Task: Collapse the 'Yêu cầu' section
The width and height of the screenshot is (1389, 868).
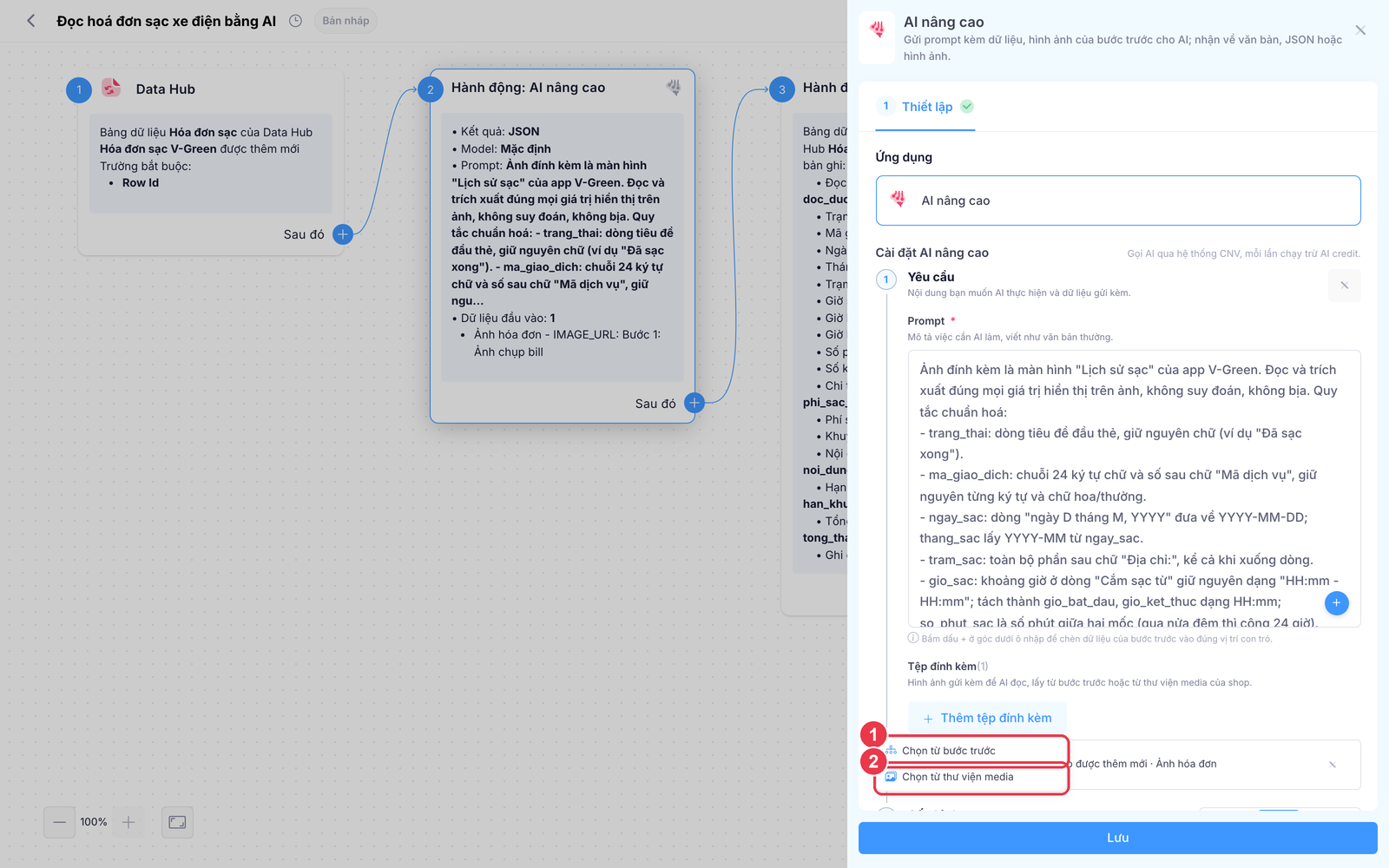Action: click(x=1345, y=286)
